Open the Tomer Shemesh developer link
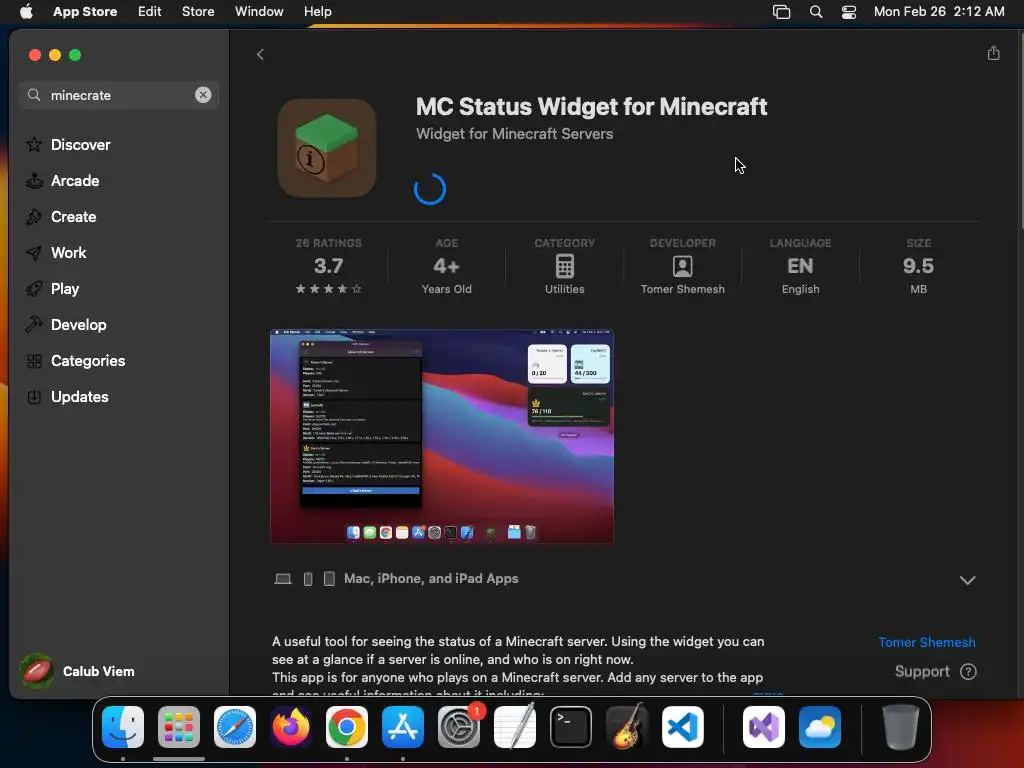1024x768 pixels. (927, 642)
